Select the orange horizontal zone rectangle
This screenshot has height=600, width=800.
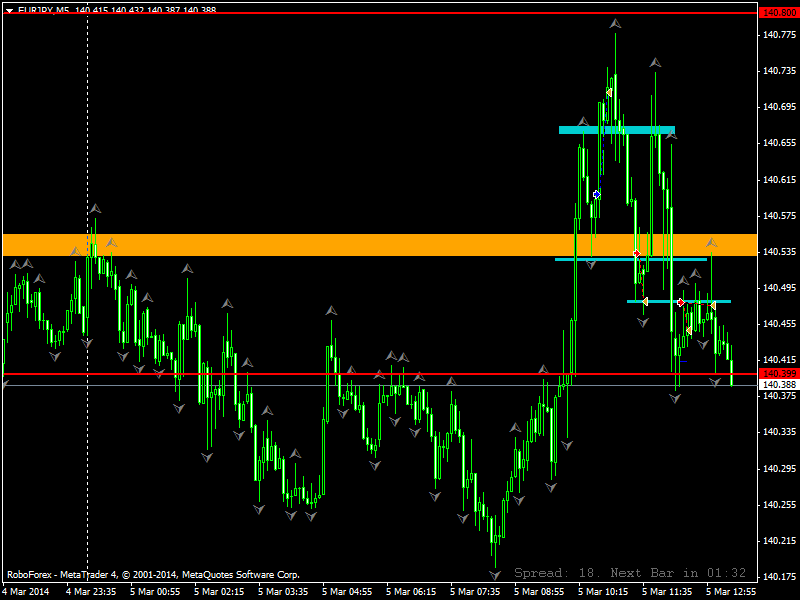click(x=380, y=245)
